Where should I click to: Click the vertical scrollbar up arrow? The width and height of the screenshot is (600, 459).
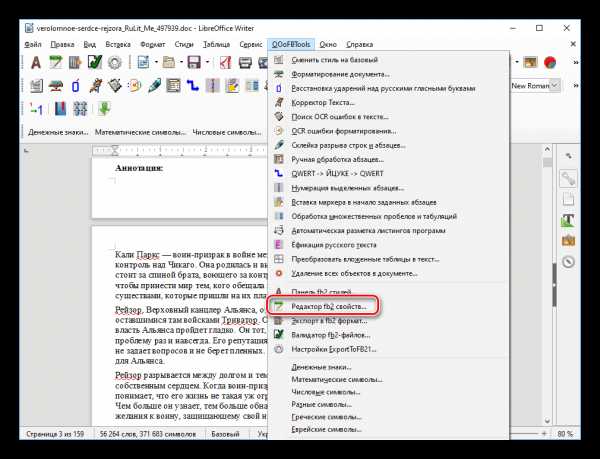tap(547, 149)
